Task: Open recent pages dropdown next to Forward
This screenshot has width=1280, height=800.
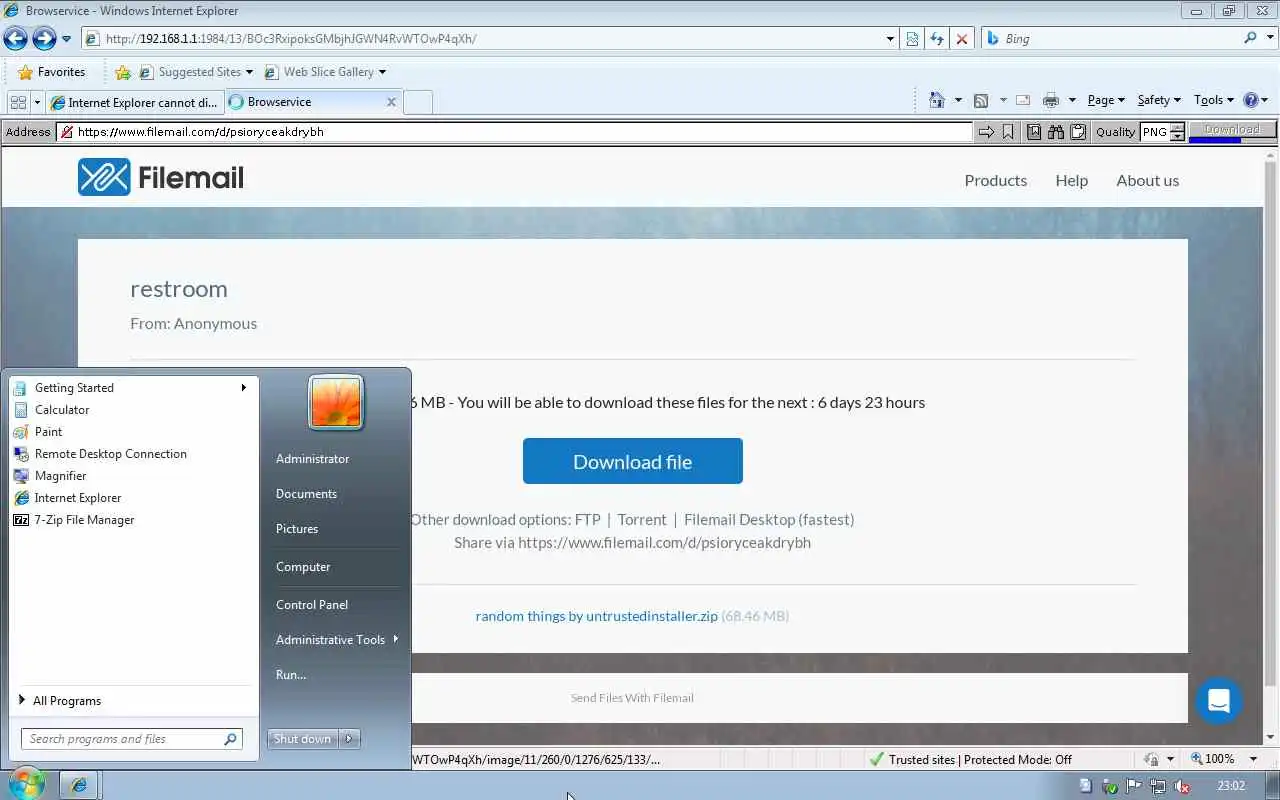Action: 67,39
